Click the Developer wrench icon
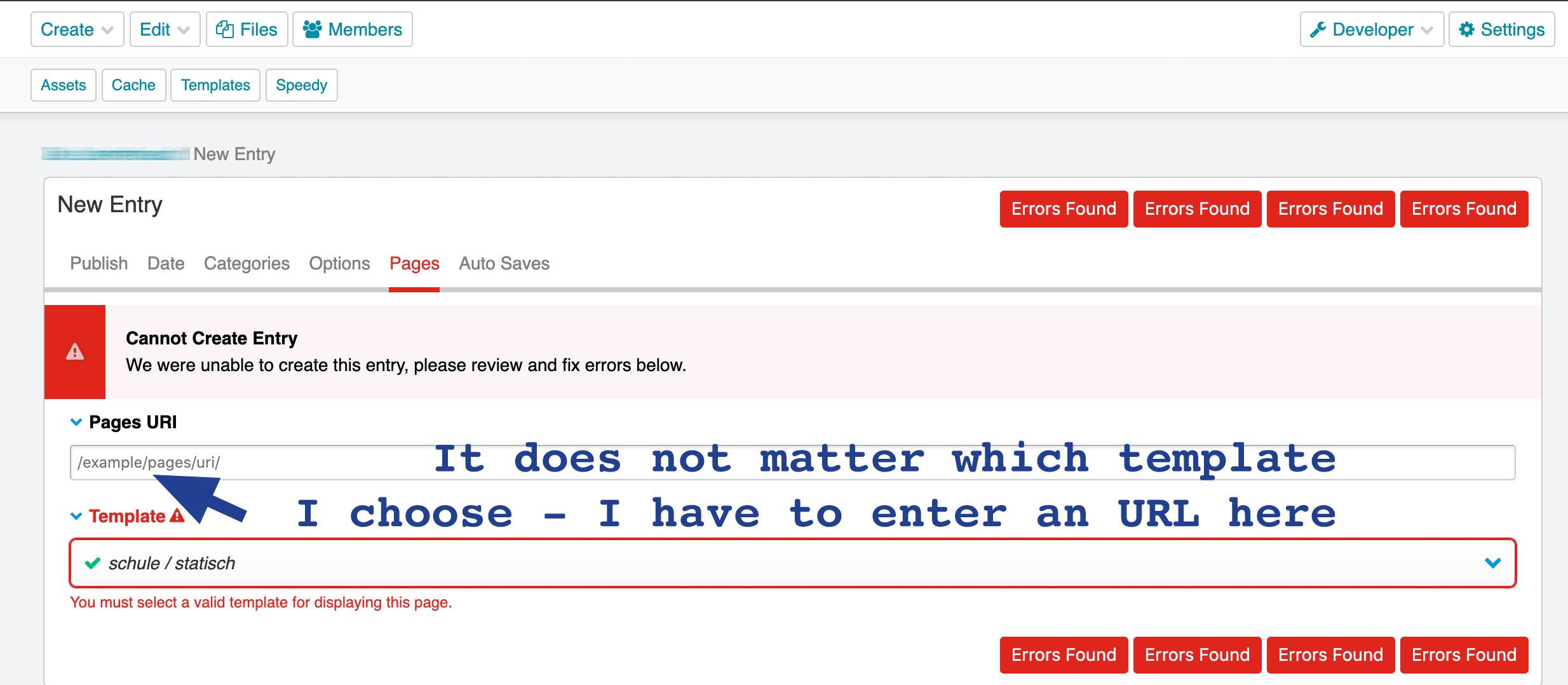 pos(1318,29)
